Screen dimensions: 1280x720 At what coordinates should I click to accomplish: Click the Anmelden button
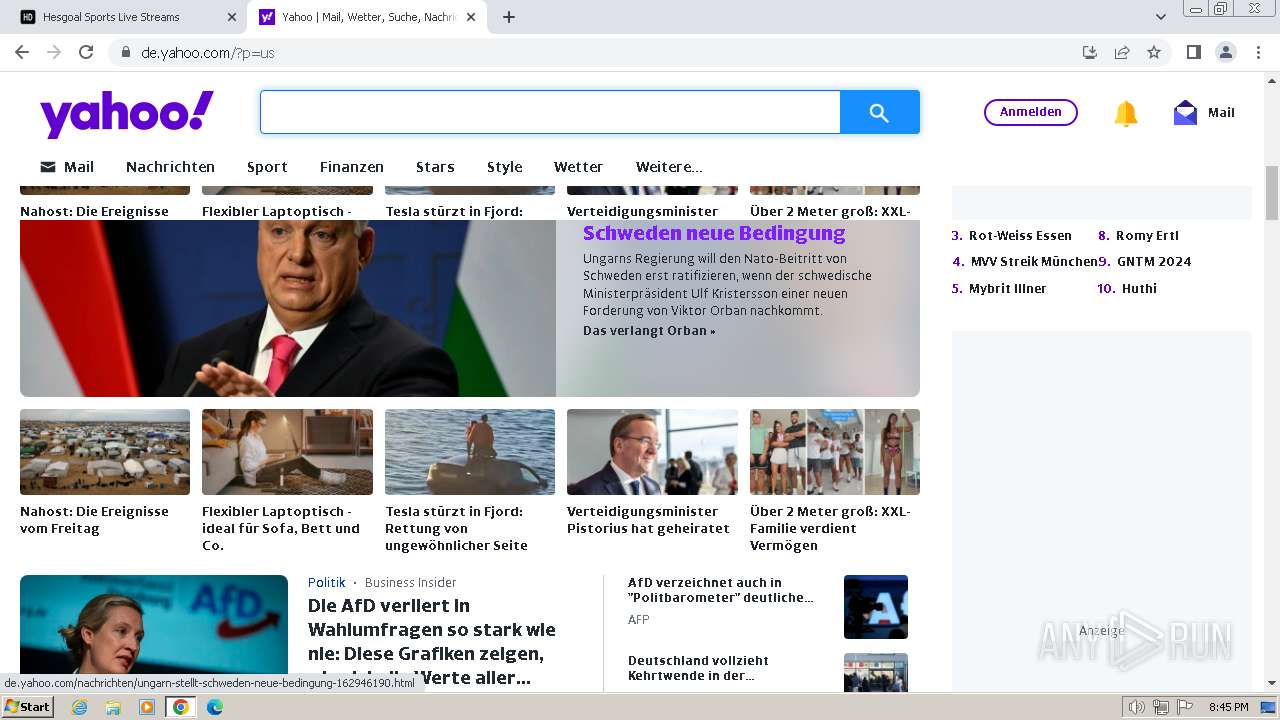coord(1031,112)
